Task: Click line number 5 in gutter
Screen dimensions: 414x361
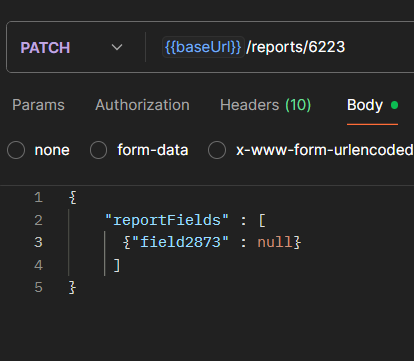Action: (x=38, y=287)
